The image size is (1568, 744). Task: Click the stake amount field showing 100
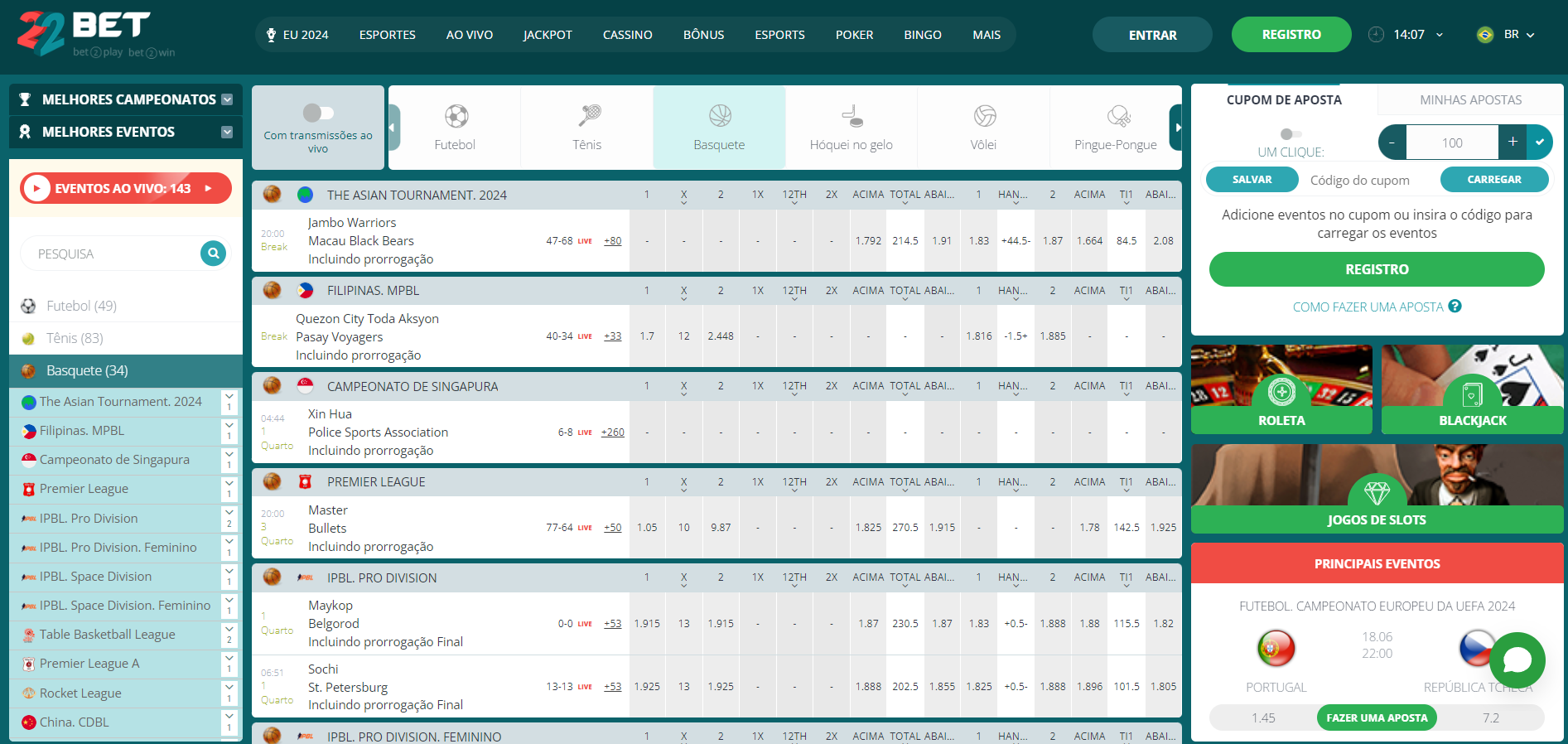pyautogui.click(x=1452, y=143)
